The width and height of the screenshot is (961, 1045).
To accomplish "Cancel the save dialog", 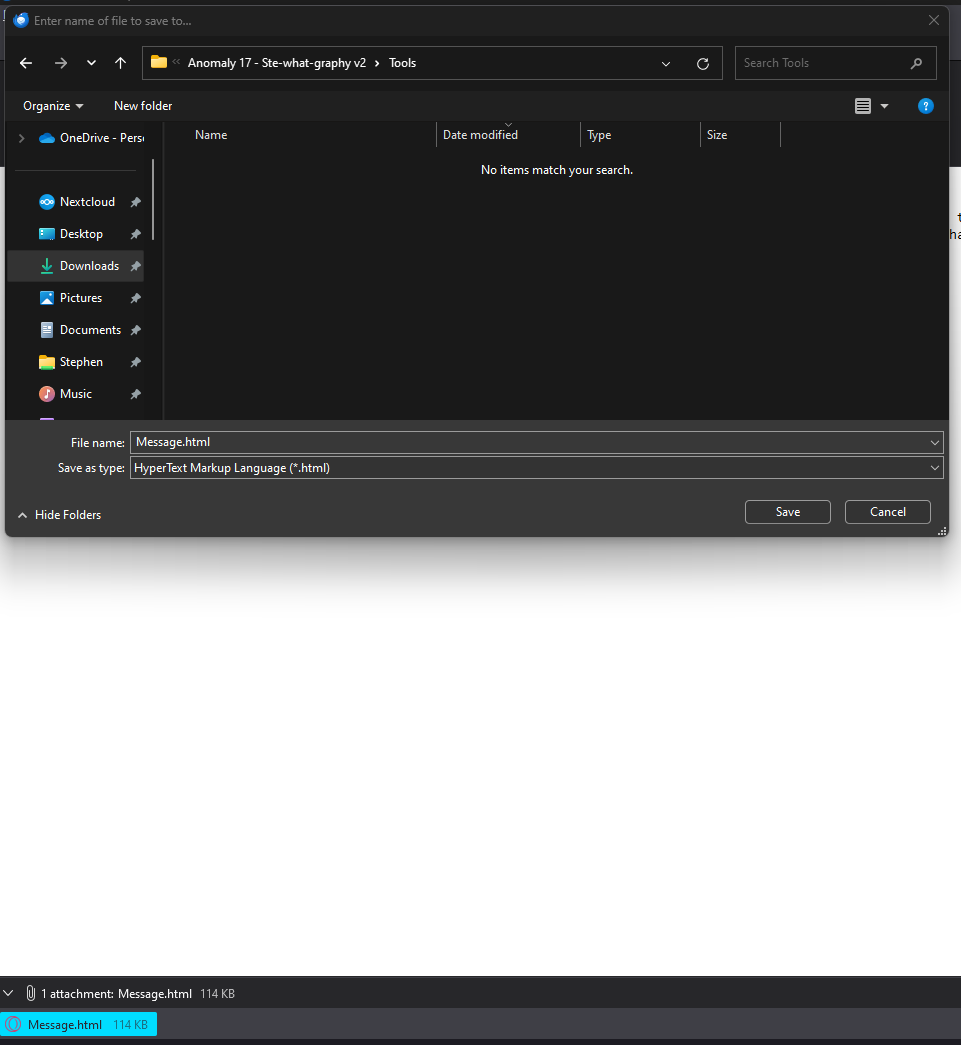I will pos(887,512).
